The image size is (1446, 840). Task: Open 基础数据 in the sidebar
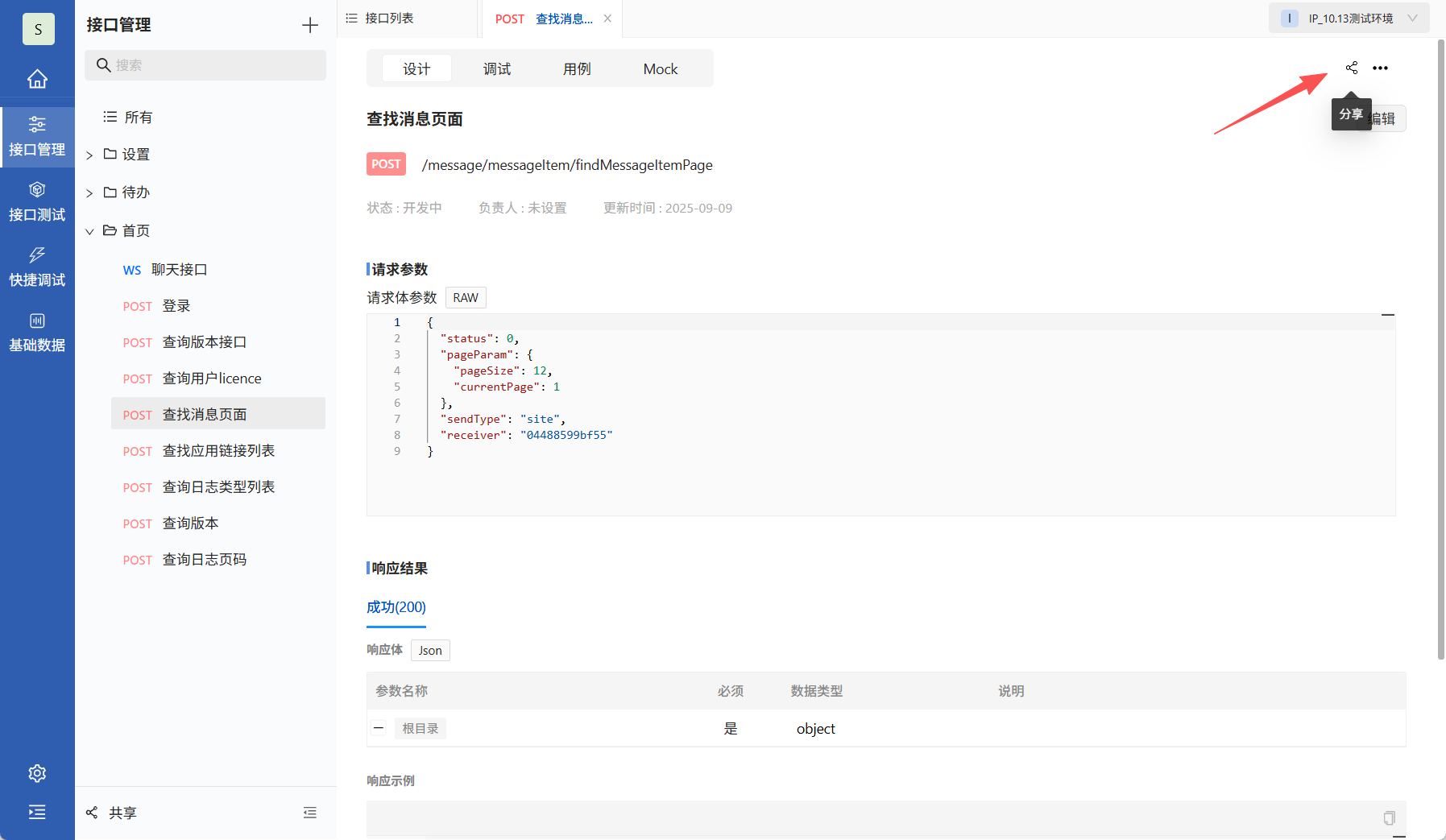[x=37, y=333]
